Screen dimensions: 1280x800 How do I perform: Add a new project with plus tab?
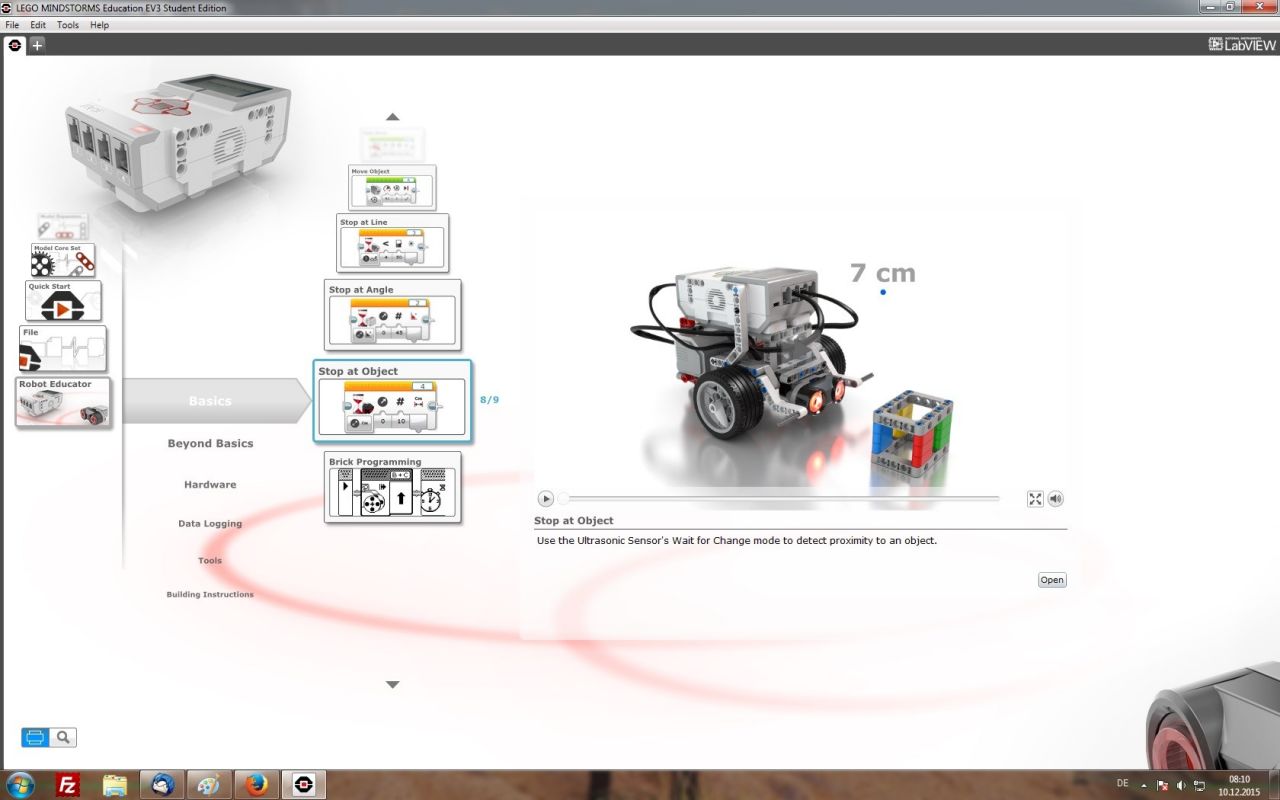tap(37, 45)
